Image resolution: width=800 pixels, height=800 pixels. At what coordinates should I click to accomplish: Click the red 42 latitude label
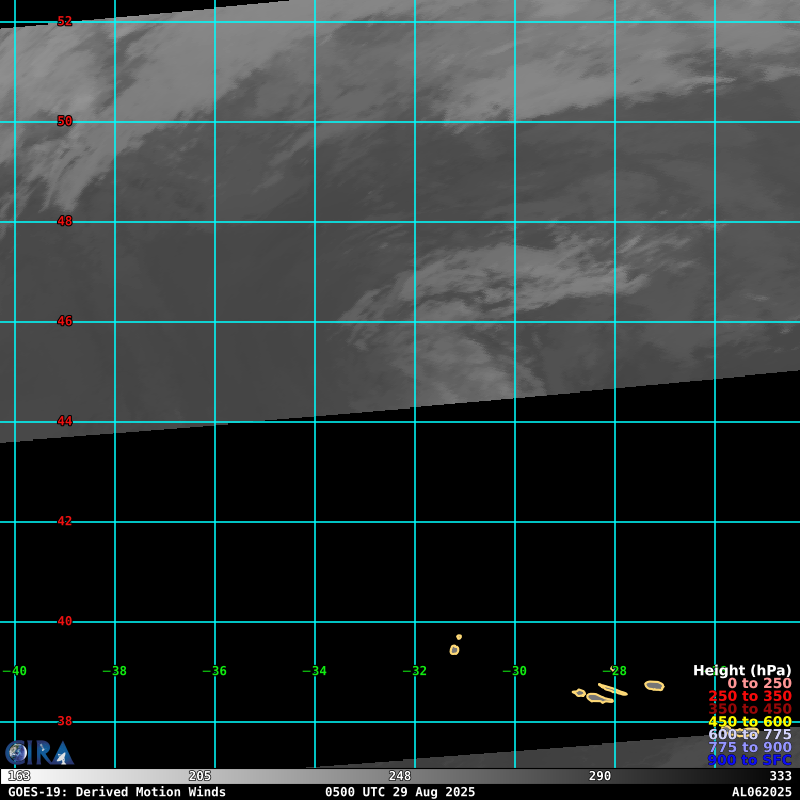pos(64,521)
